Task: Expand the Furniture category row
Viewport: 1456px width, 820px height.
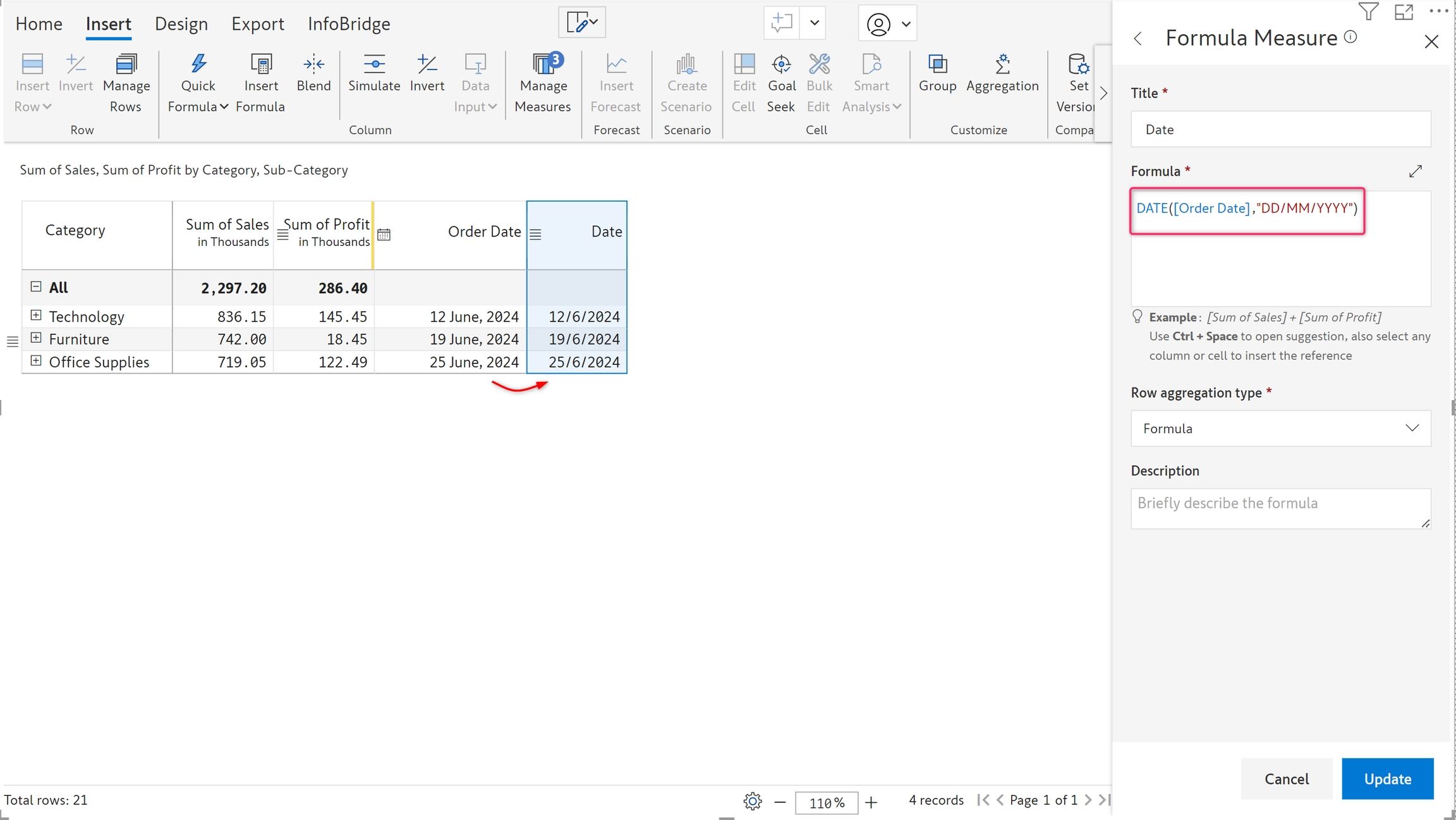Action: (36, 338)
